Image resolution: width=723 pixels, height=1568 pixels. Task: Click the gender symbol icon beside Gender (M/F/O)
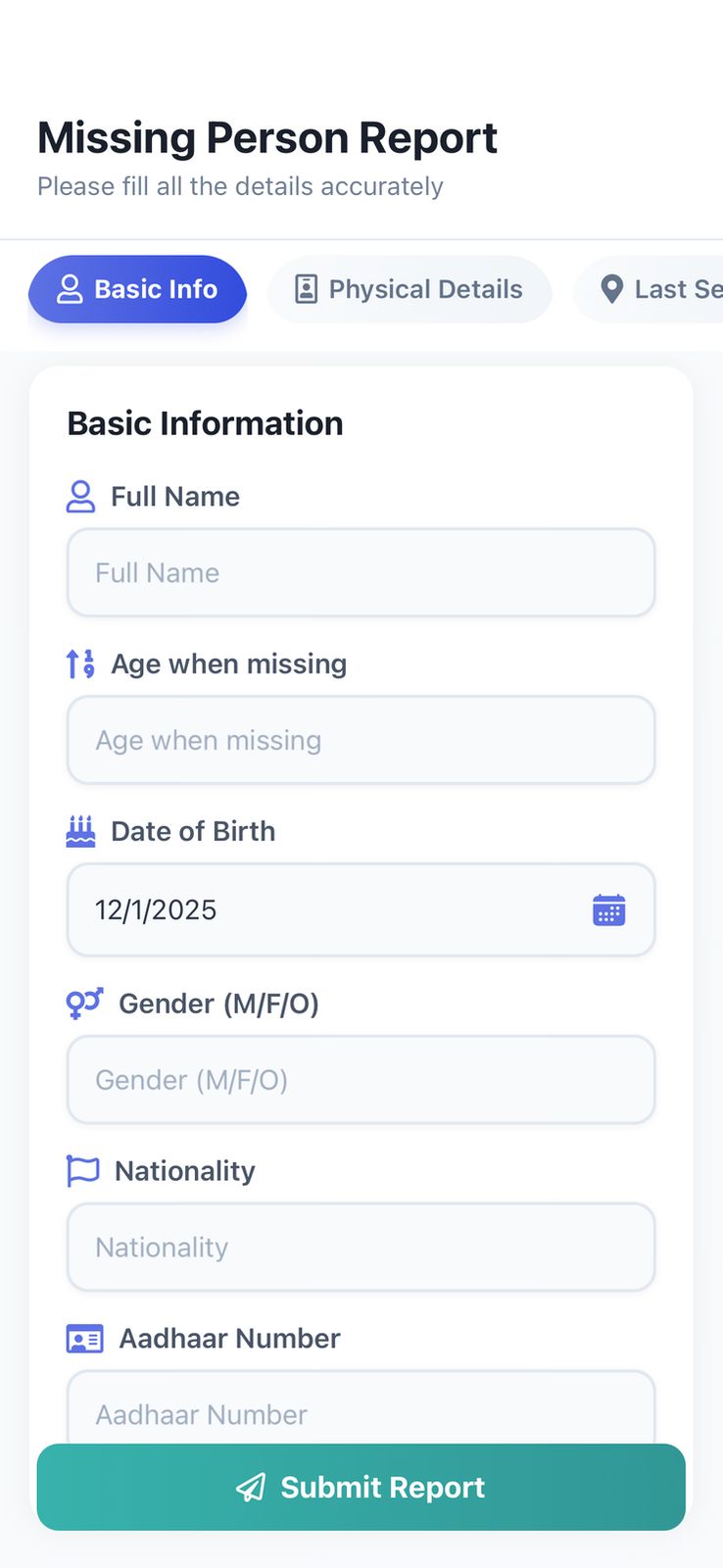coord(84,1004)
